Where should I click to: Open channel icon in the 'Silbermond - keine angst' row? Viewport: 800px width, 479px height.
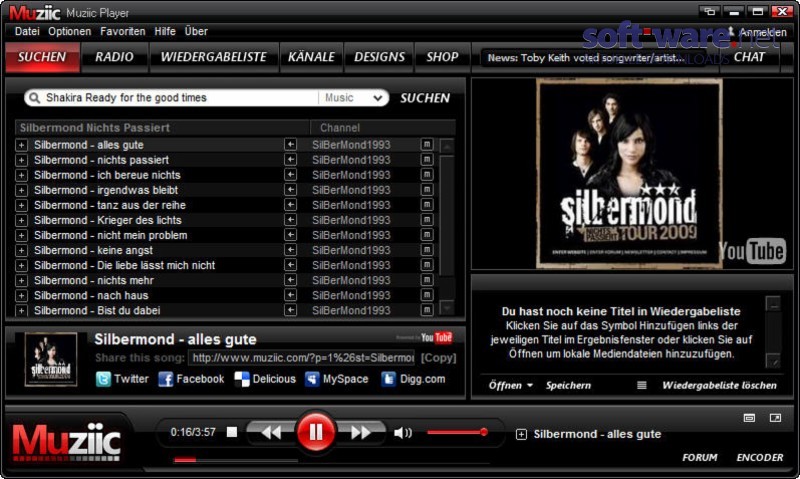427,250
